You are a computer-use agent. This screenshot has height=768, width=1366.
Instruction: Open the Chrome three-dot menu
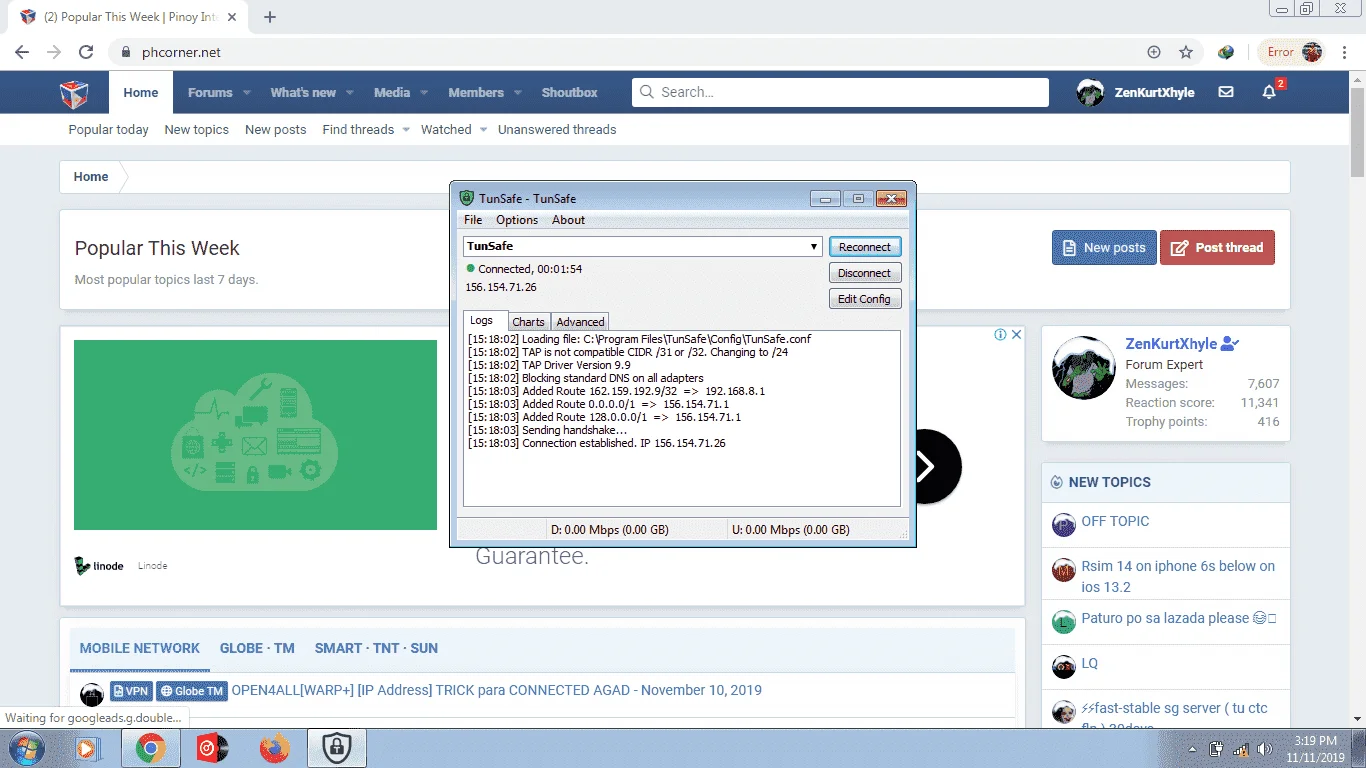coord(1344,52)
